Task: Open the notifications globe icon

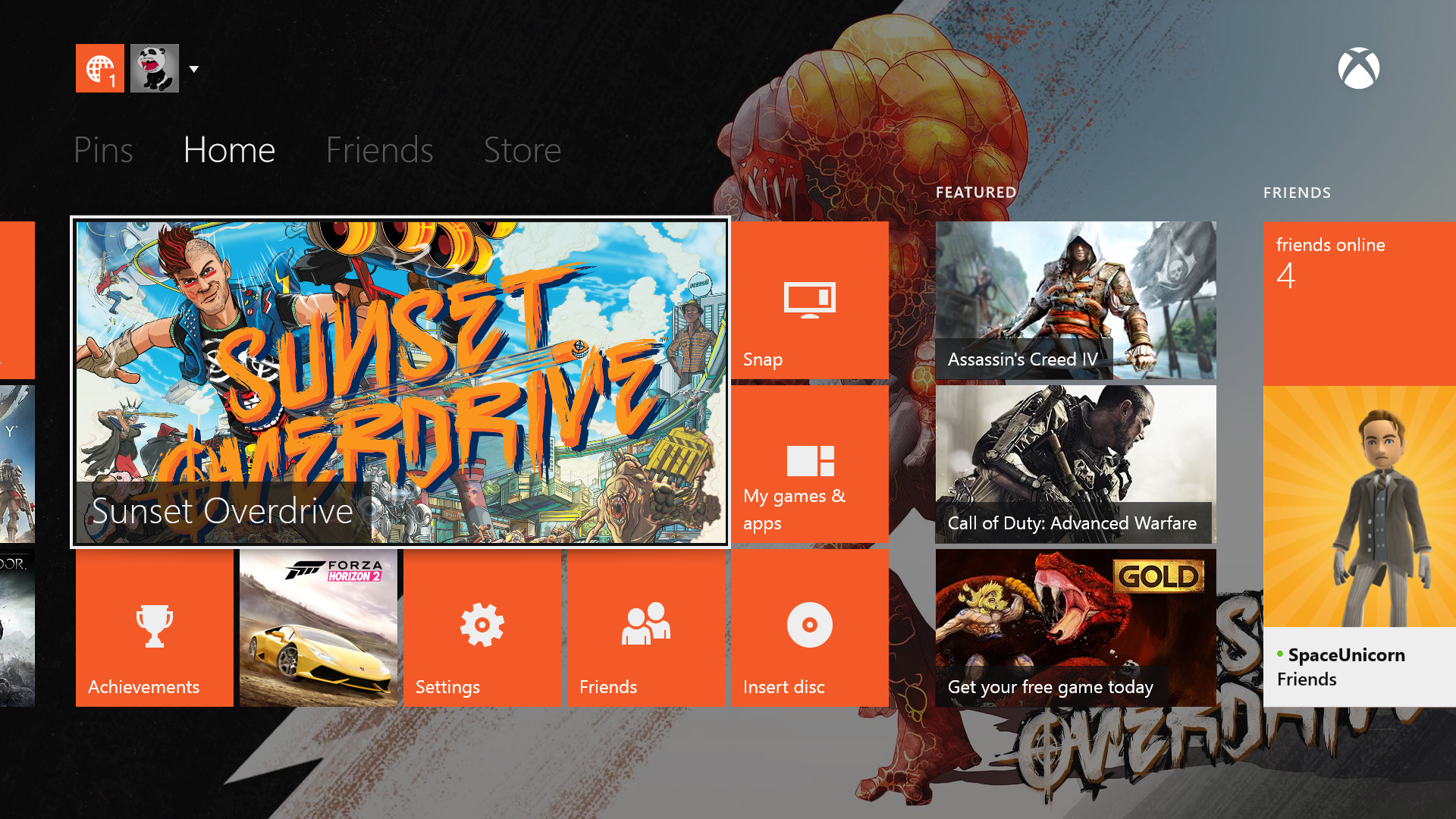Action: pos(100,68)
